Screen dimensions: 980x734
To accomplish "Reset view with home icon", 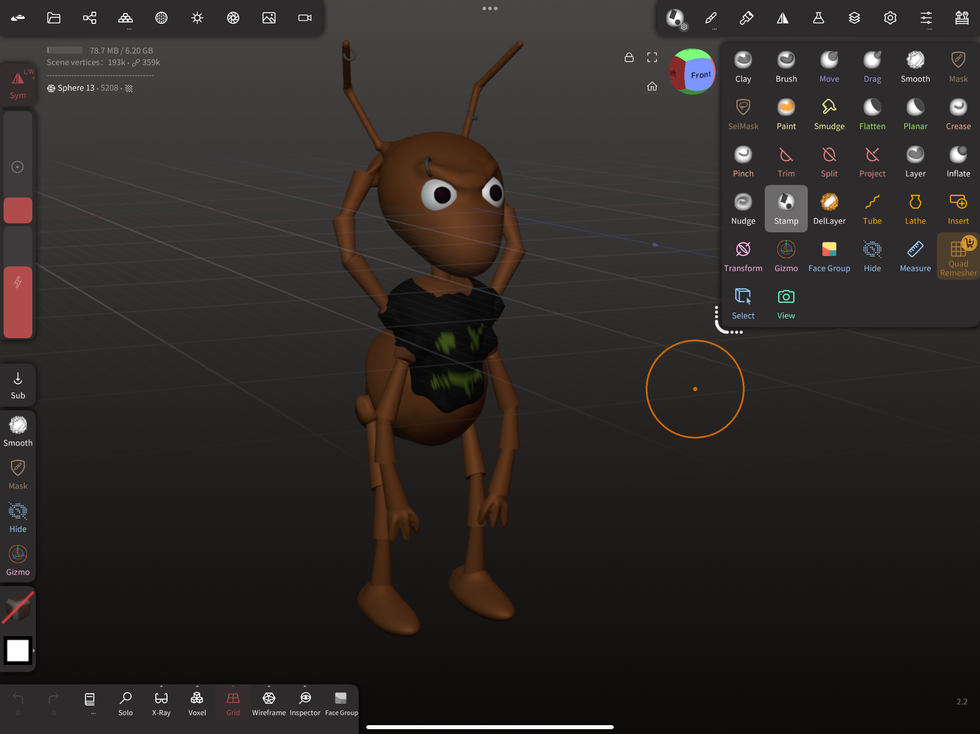I will click(x=652, y=86).
